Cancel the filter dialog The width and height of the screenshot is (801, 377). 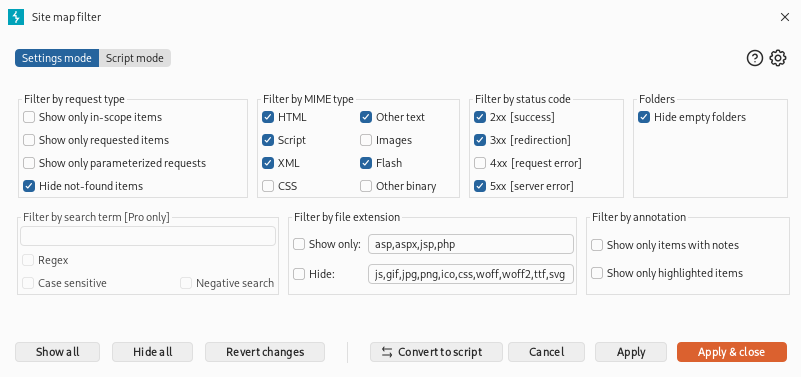pyautogui.click(x=546, y=352)
